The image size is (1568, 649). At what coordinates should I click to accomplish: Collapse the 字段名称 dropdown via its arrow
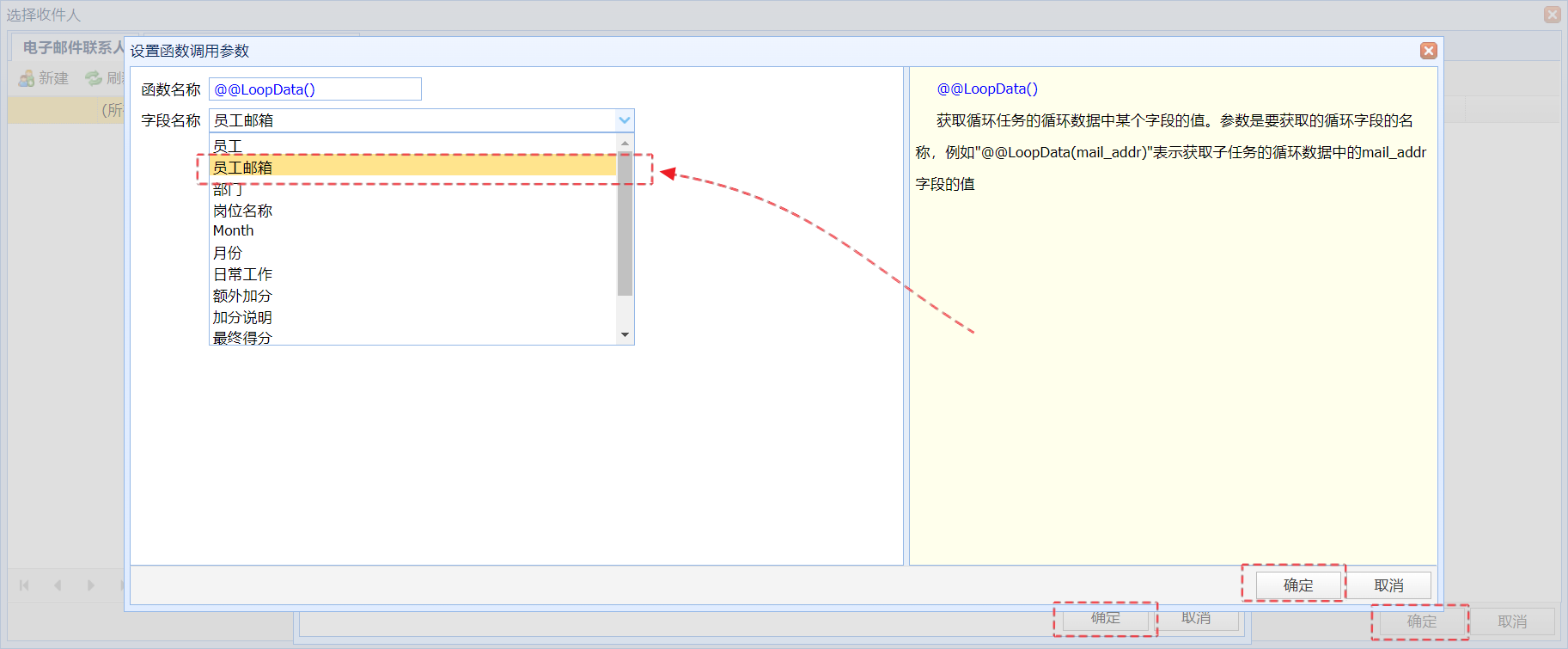coord(625,120)
